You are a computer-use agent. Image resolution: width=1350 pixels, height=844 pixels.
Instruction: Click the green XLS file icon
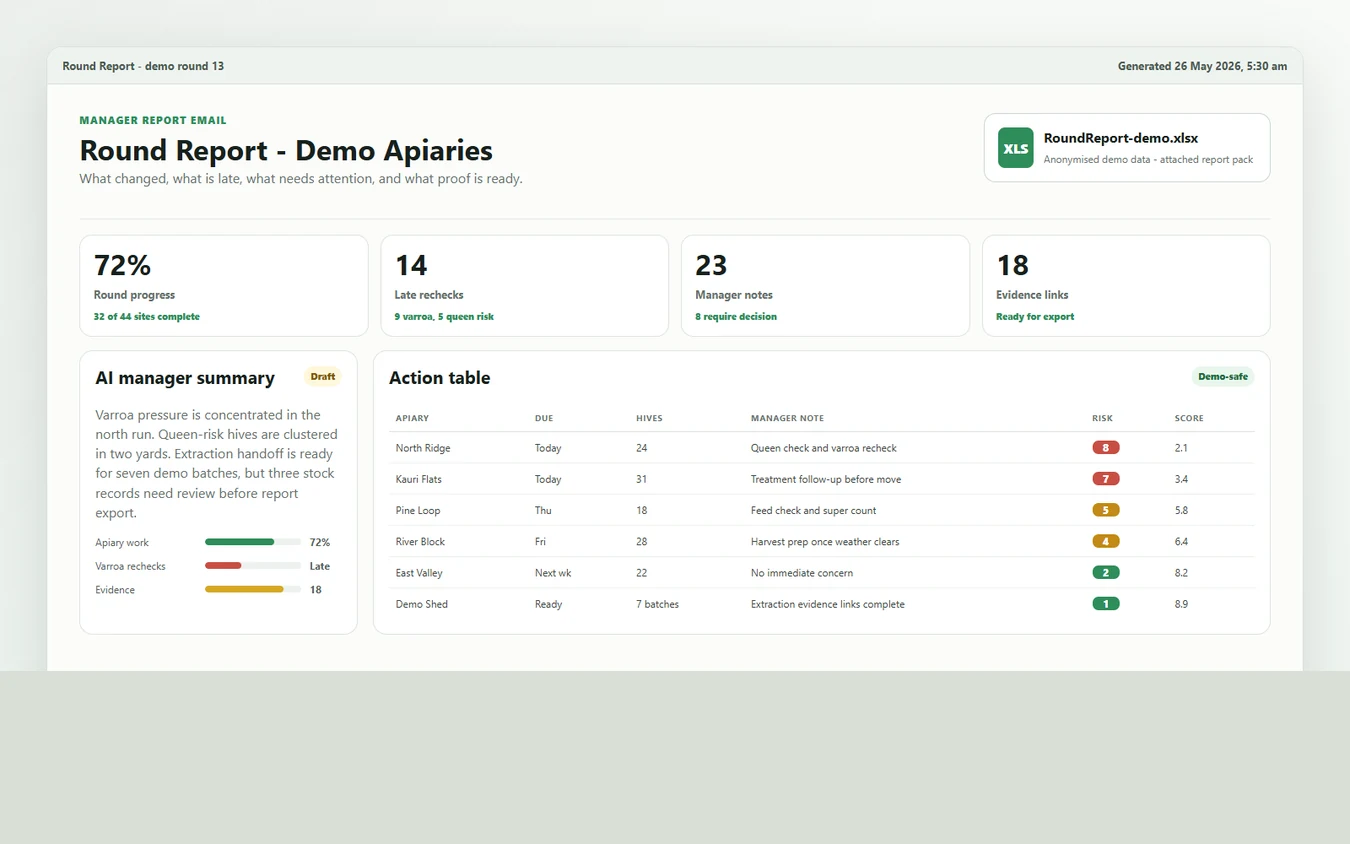click(1015, 148)
